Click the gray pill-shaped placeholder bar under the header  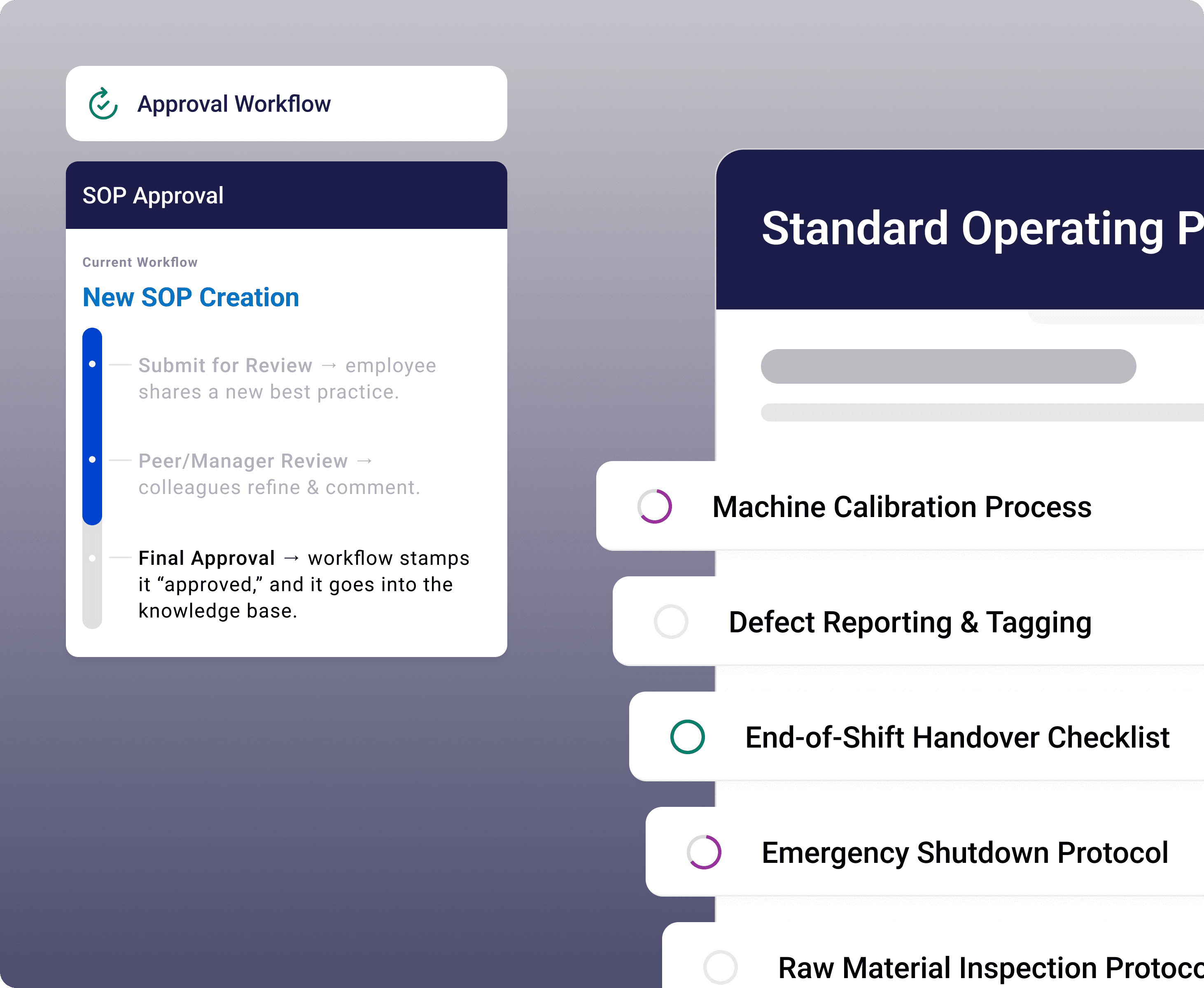948,366
